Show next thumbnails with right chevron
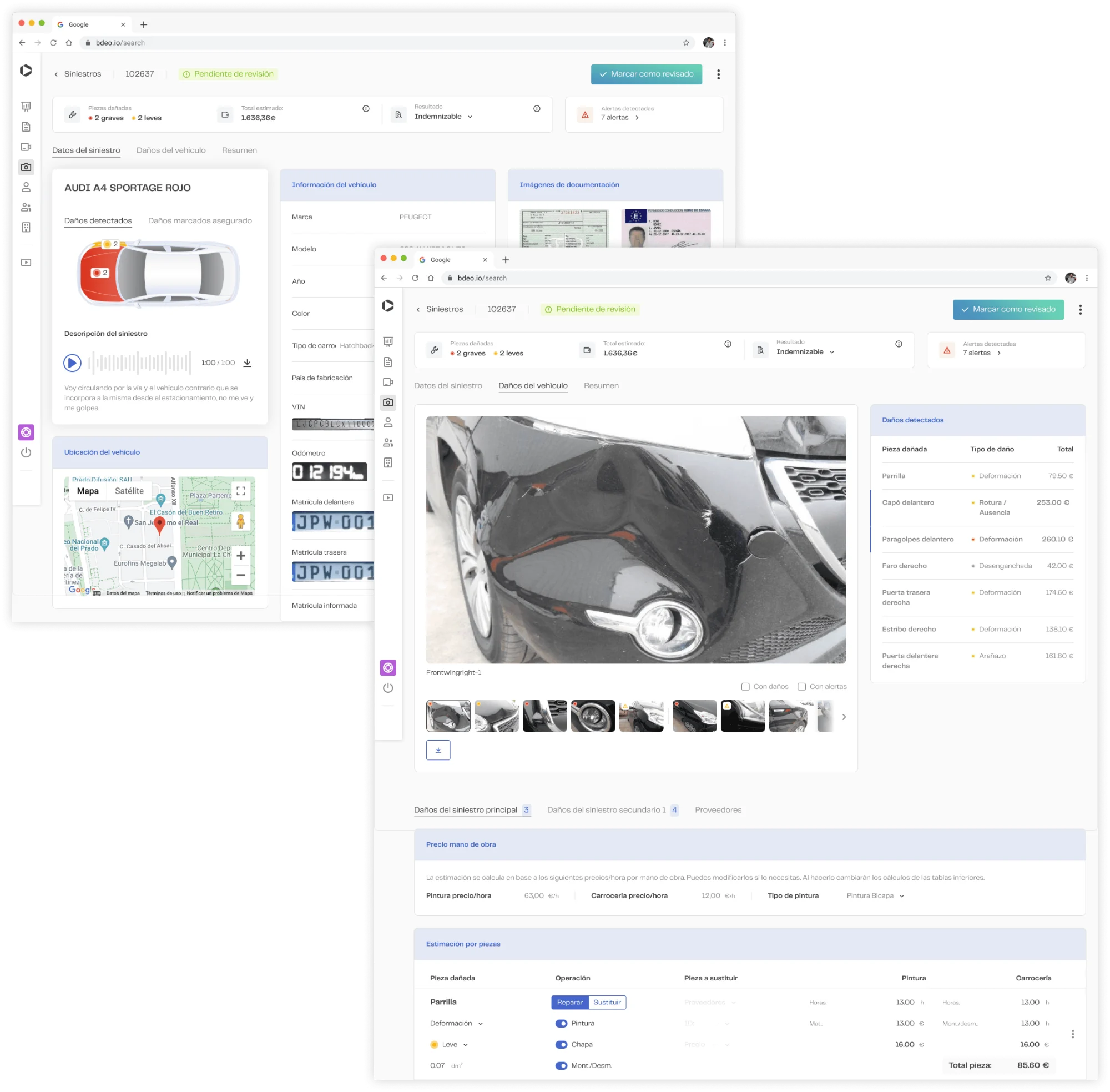 click(x=844, y=717)
